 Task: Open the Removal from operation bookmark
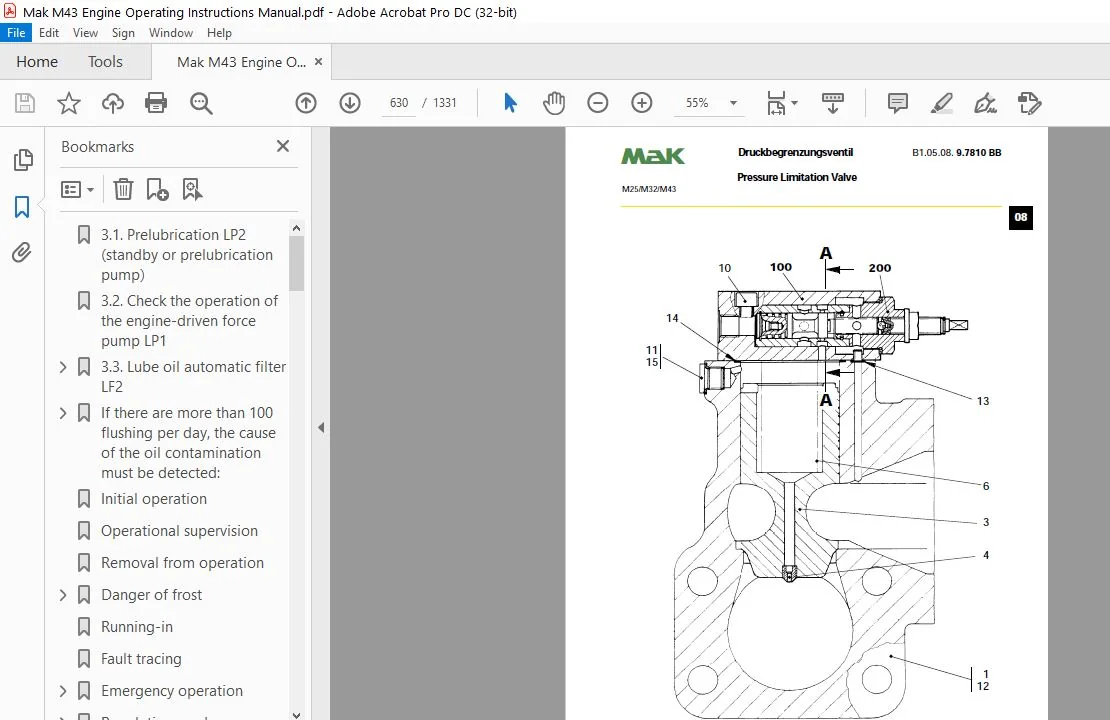tap(183, 563)
